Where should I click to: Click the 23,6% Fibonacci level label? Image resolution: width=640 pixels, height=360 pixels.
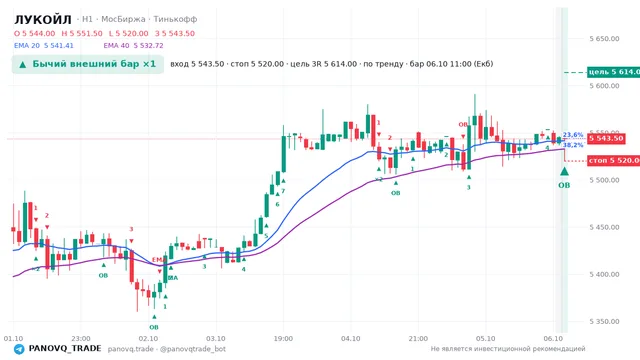tap(573, 135)
